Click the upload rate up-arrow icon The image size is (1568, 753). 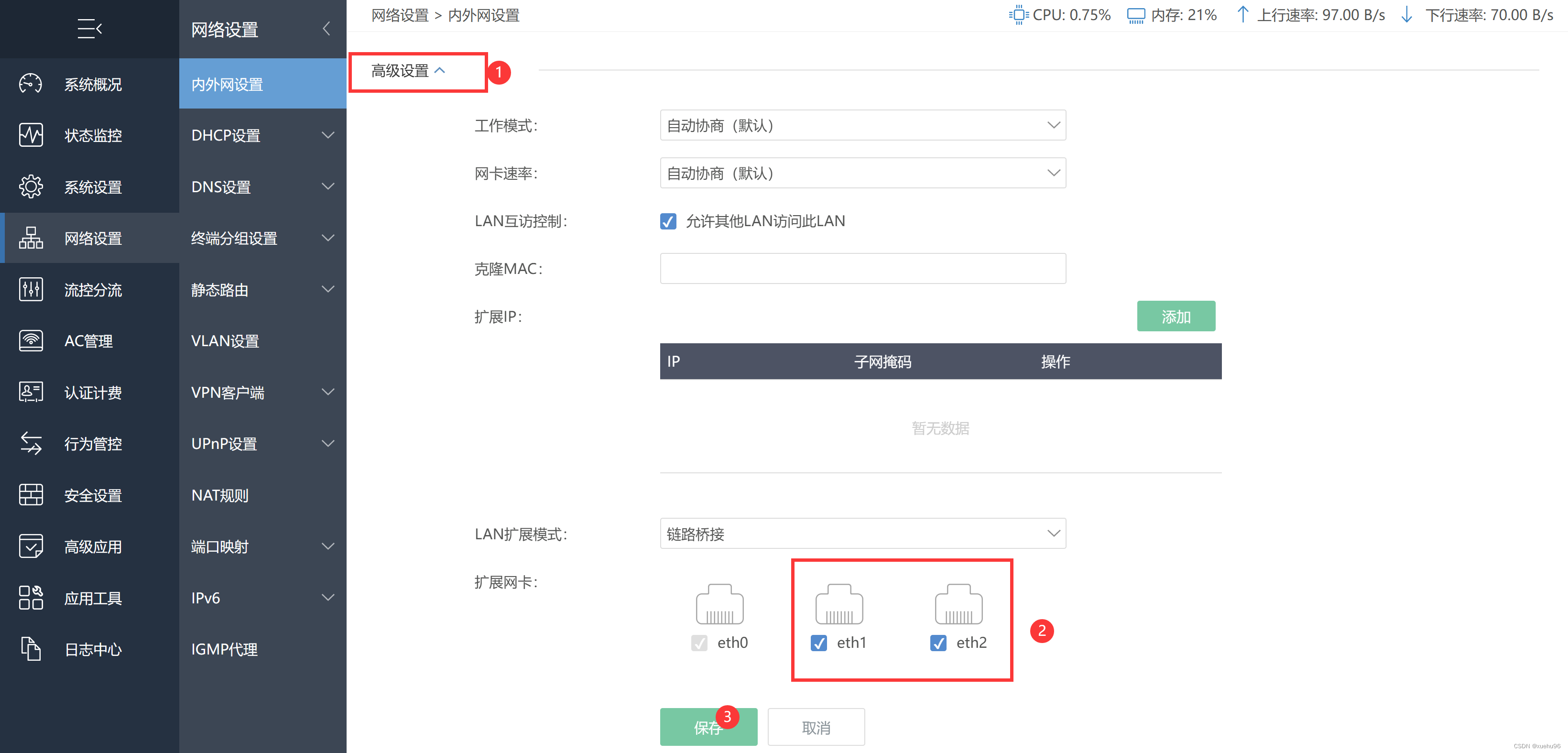[1243, 15]
